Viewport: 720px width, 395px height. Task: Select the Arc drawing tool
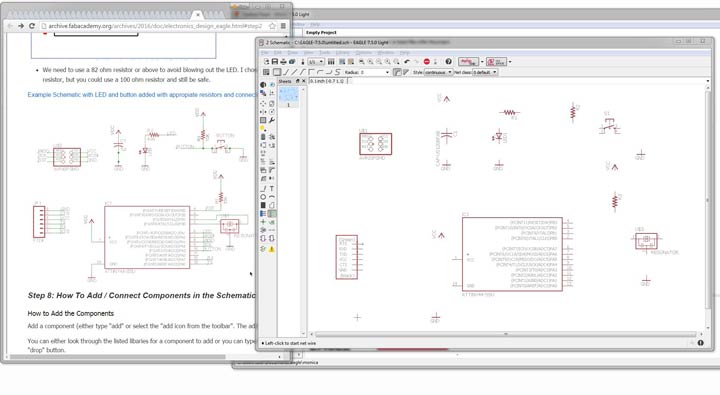coord(272,197)
